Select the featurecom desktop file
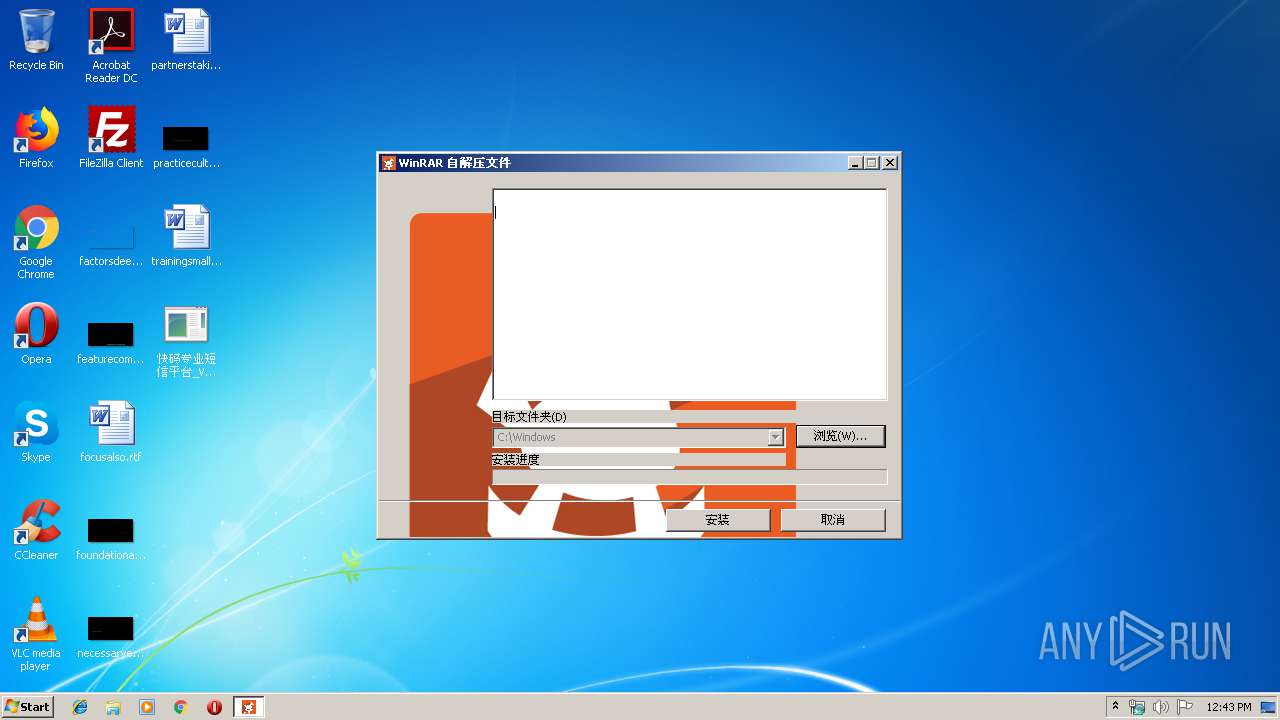Image resolution: width=1280 pixels, height=720 pixels. pyautogui.click(x=111, y=342)
